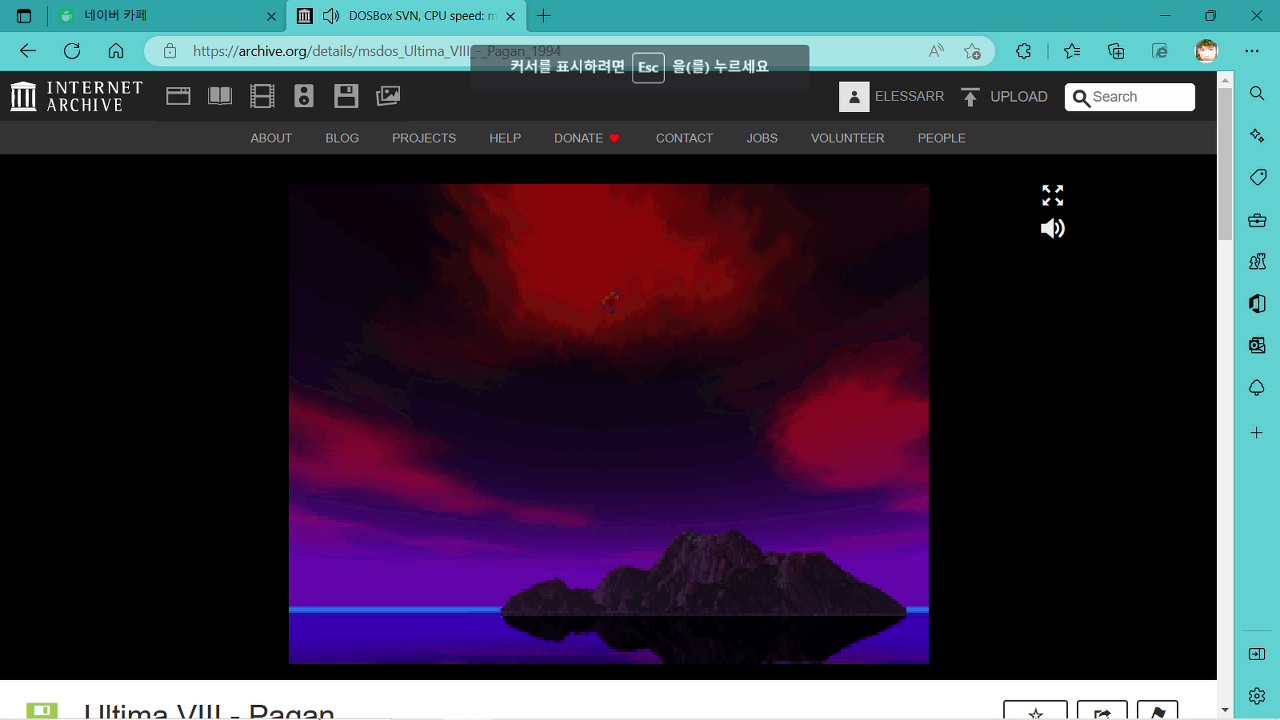Open the Audio speaker icon in Archive nav
The height and width of the screenshot is (720, 1280).
[x=304, y=96]
